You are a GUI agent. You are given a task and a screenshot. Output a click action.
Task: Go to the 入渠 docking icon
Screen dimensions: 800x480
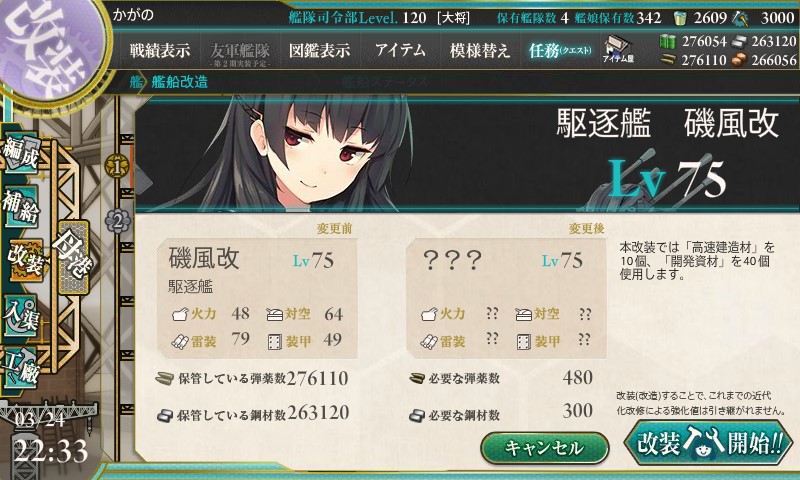[21, 315]
